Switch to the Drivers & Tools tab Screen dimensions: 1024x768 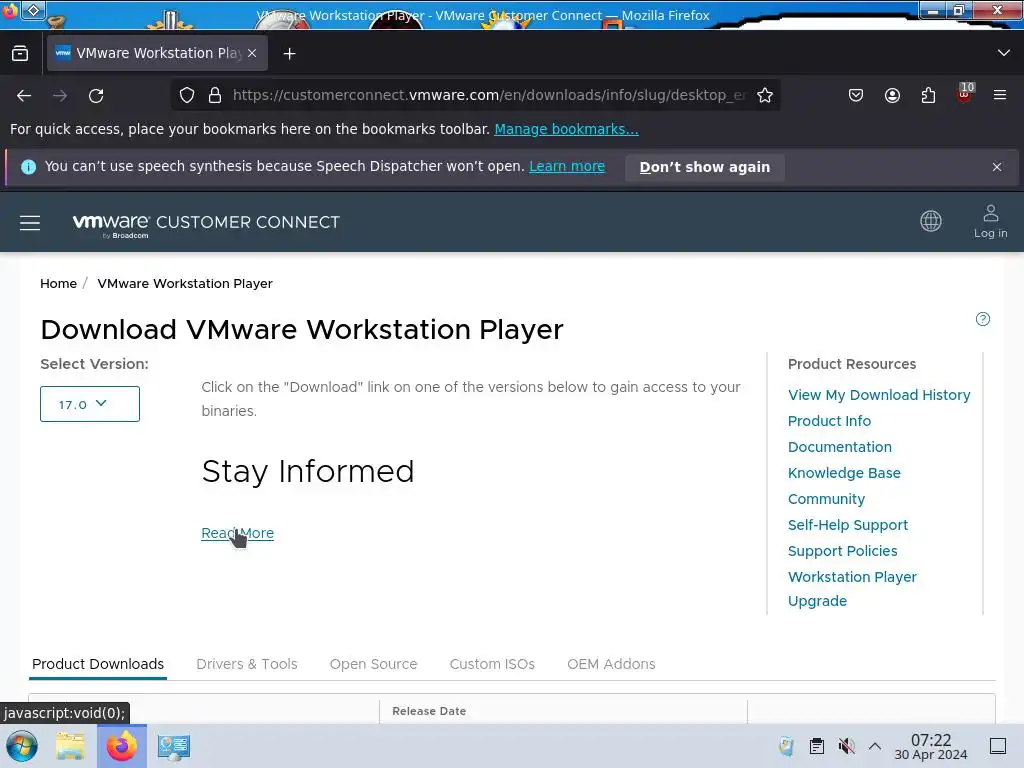pos(247,664)
